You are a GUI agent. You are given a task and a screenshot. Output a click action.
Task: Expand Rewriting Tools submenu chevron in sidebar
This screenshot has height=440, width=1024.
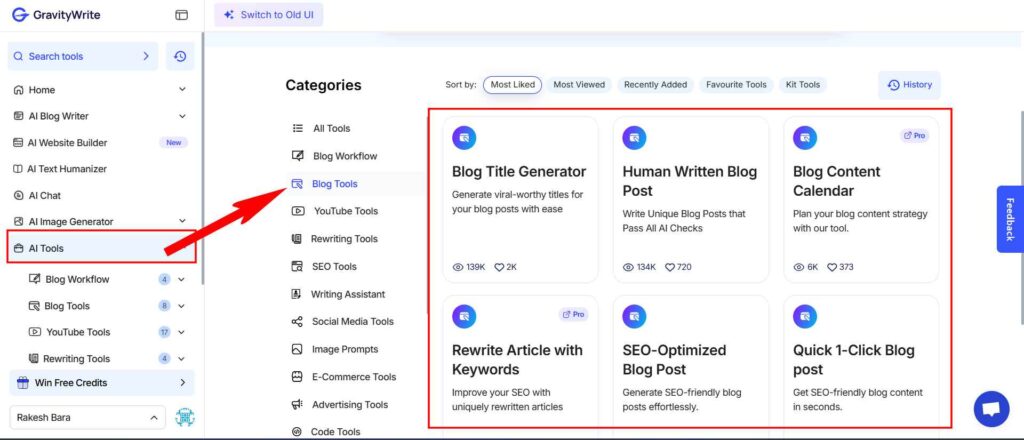(182, 358)
